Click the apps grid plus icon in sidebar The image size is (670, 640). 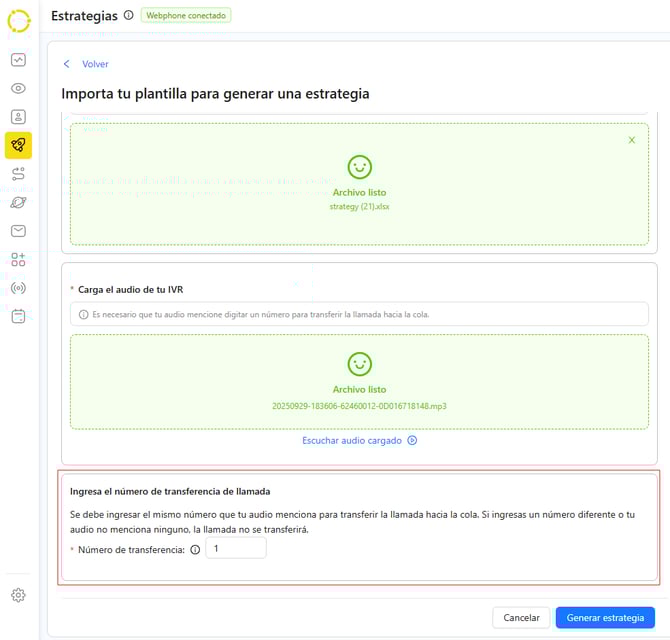(x=18, y=259)
